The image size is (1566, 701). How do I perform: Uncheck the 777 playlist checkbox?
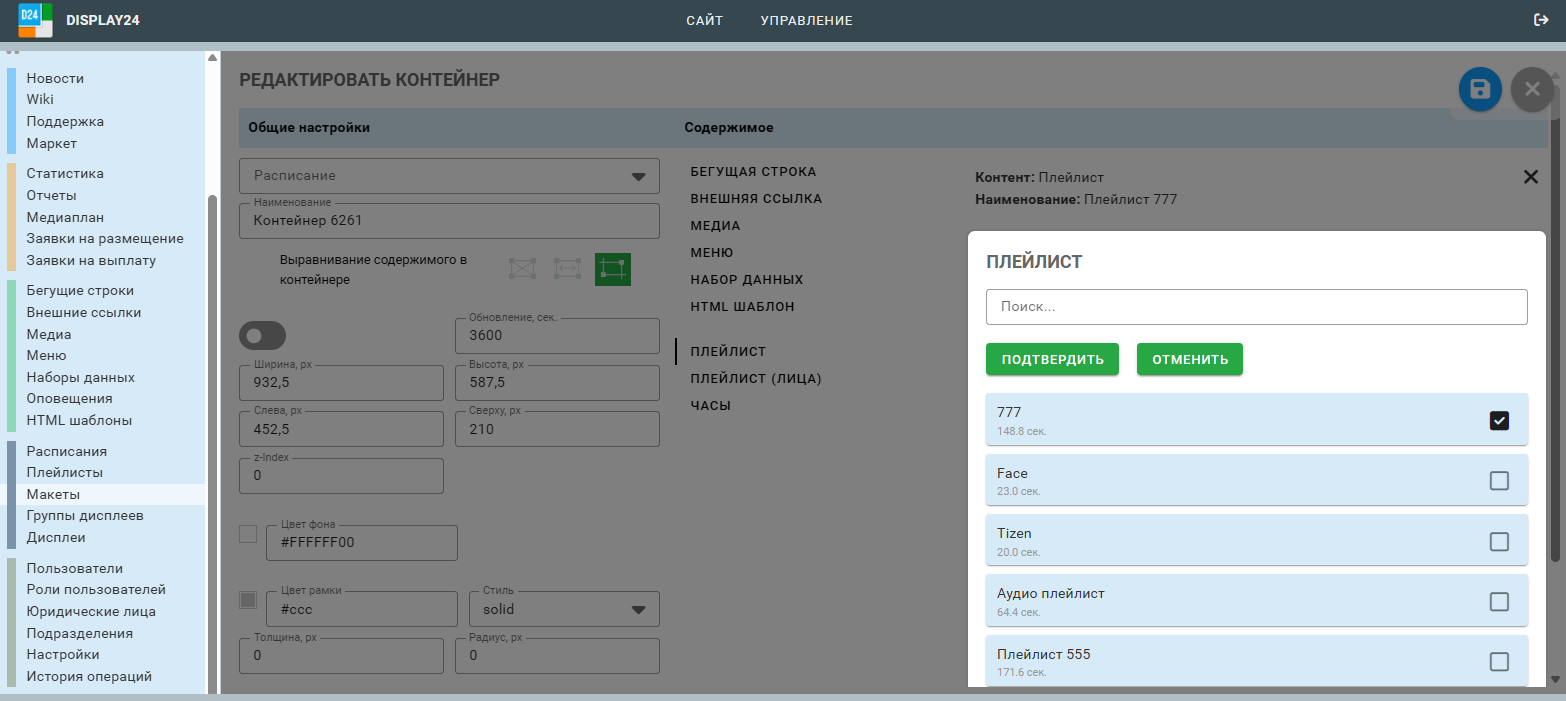[1499, 420]
